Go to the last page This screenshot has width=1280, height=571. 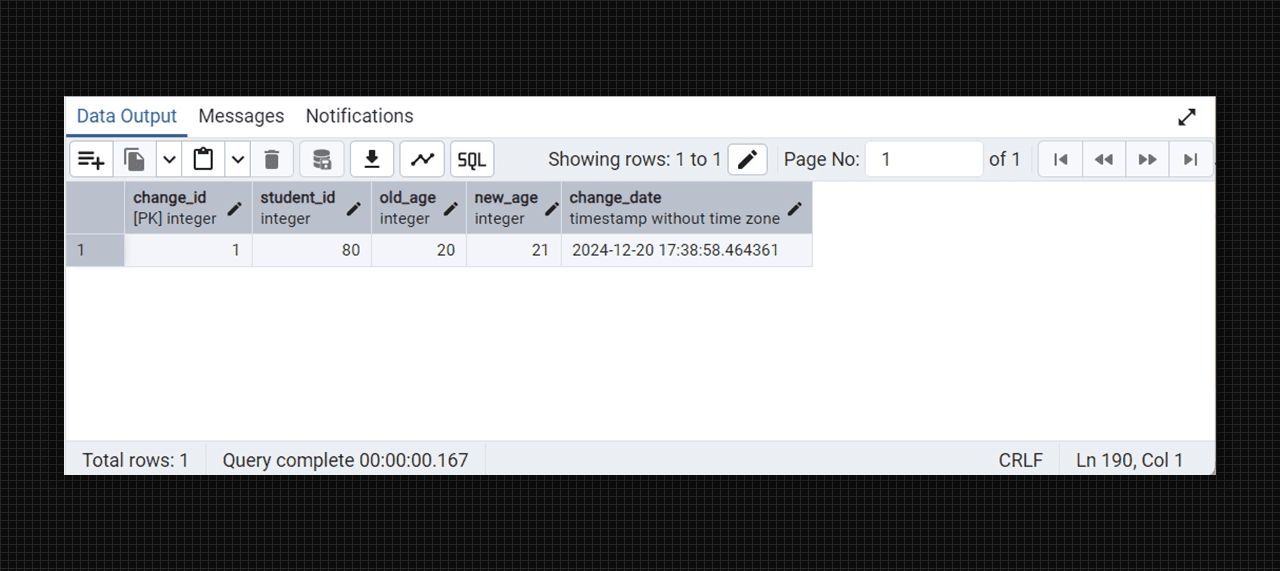(x=1190, y=159)
